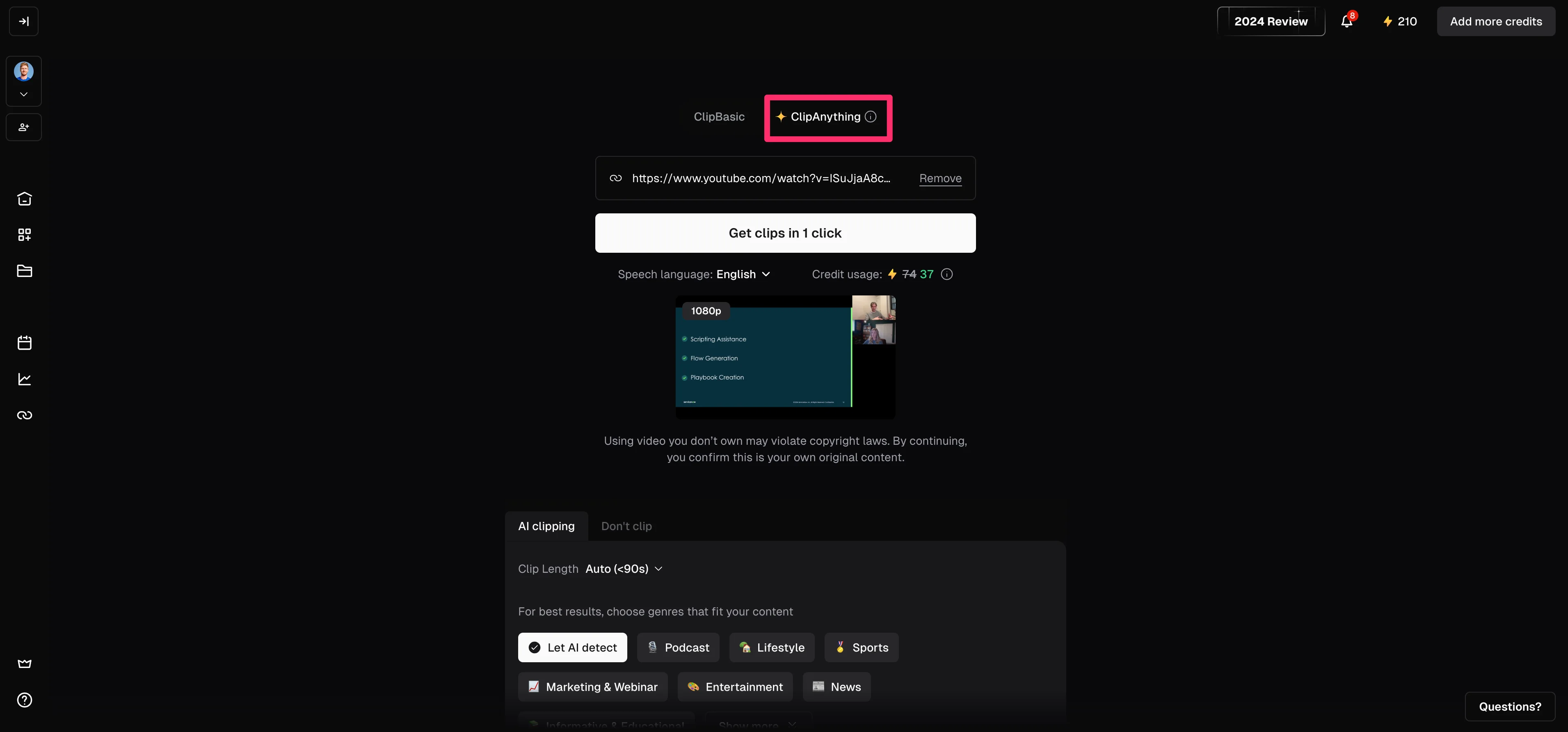Open the analytics chart icon
Viewport: 1568px width, 732px height.
click(24, 379)
